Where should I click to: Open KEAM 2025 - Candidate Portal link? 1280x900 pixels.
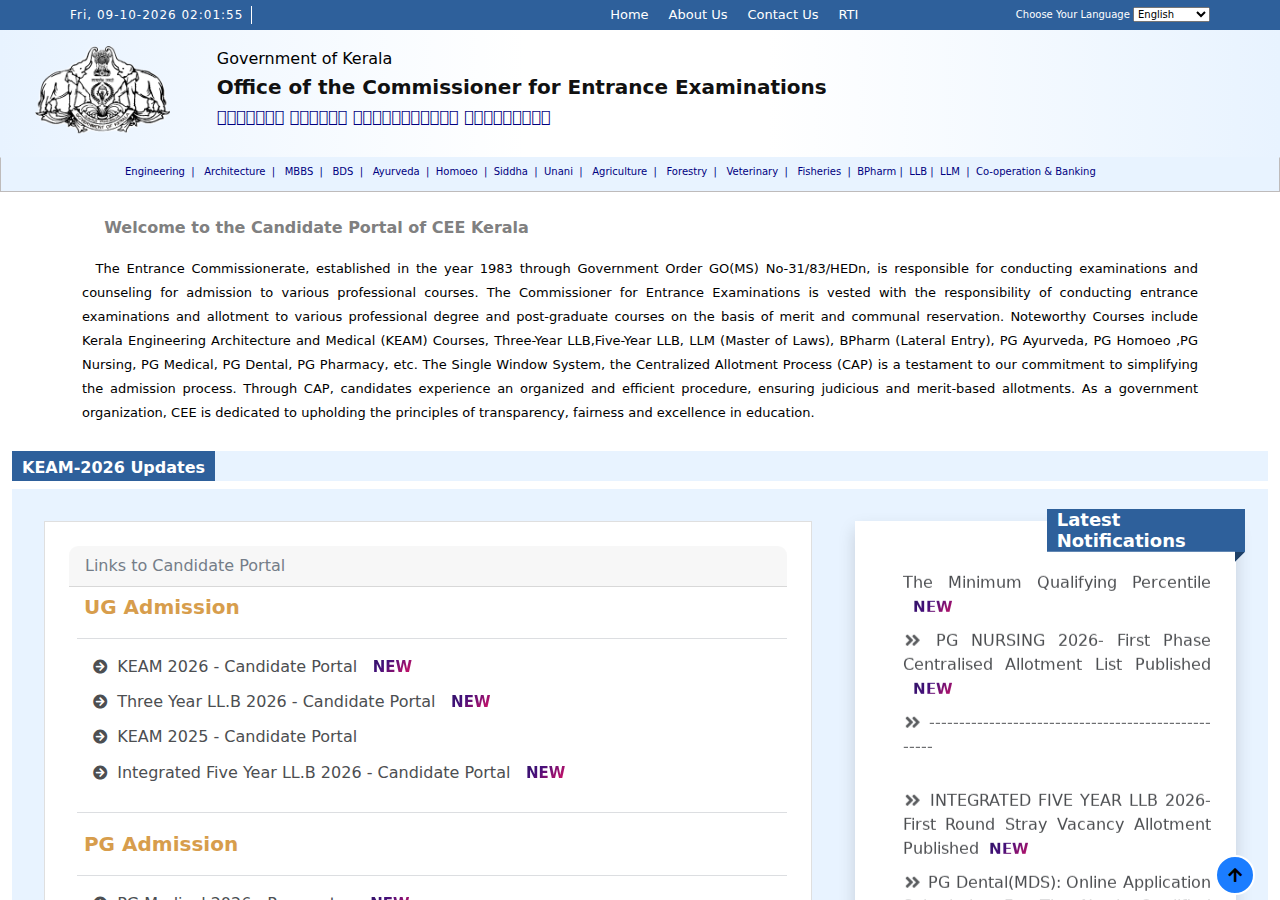[237, 737]
